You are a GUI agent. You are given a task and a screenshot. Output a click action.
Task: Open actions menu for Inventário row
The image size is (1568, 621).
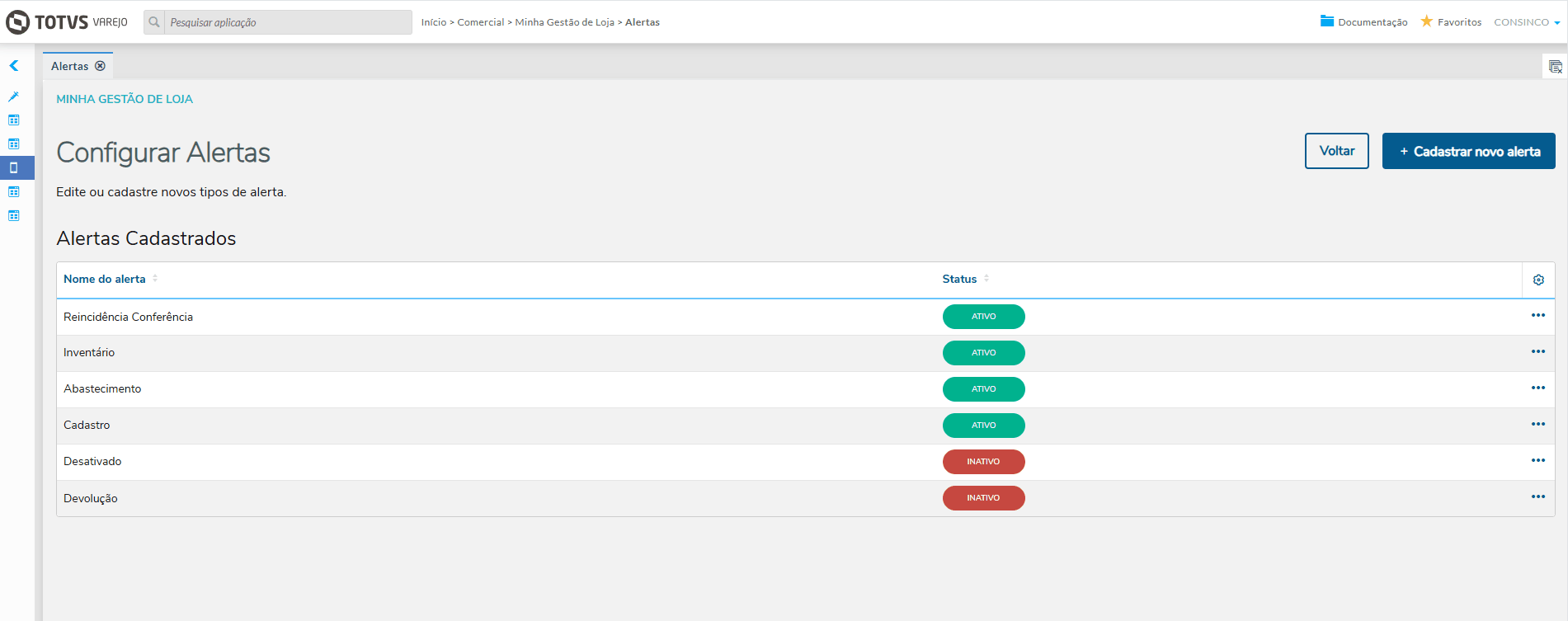pos(1538,351)
